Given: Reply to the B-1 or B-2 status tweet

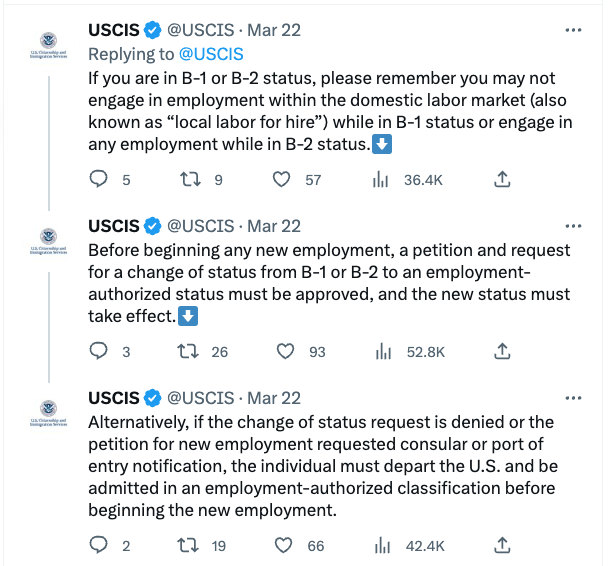Looking at the screenshot, I should [x=98, y=180].
